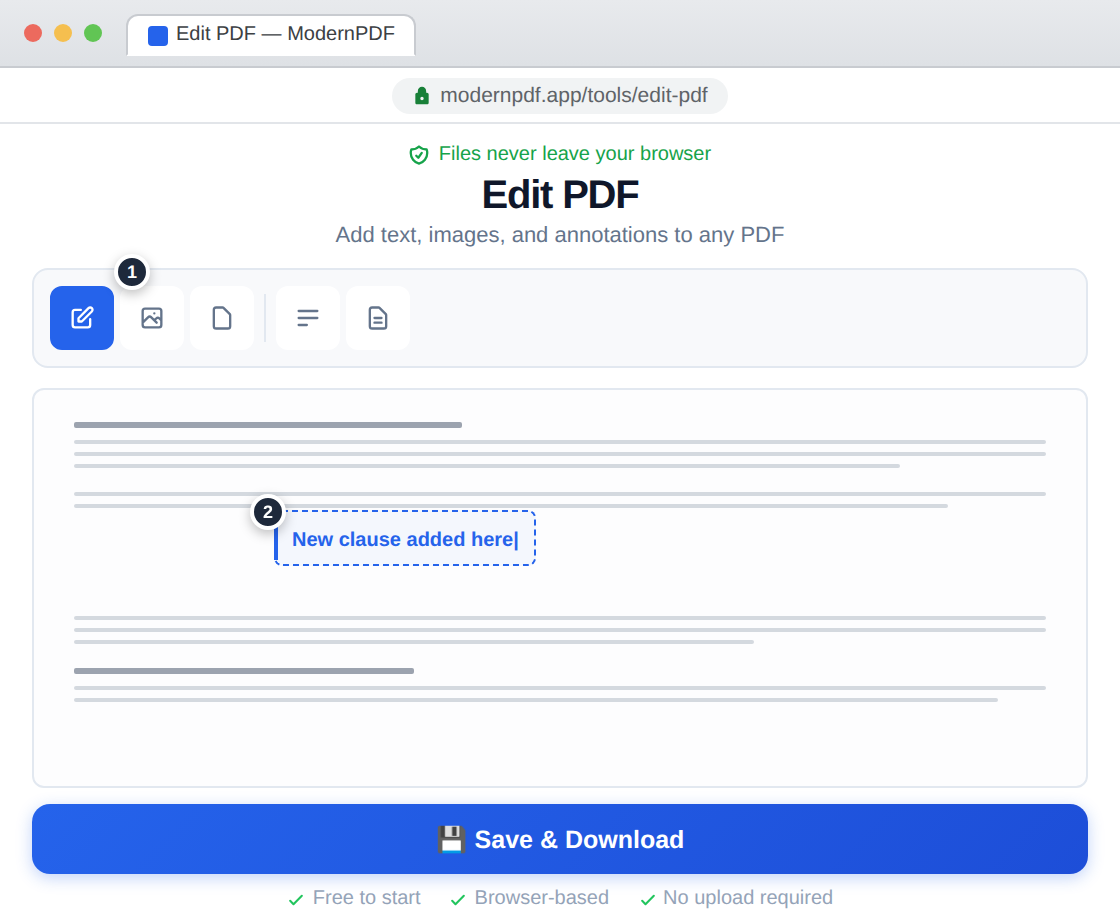Select the paragraph alignment tool
Viewport: 1120px width, 924px height.
point(307,318)
